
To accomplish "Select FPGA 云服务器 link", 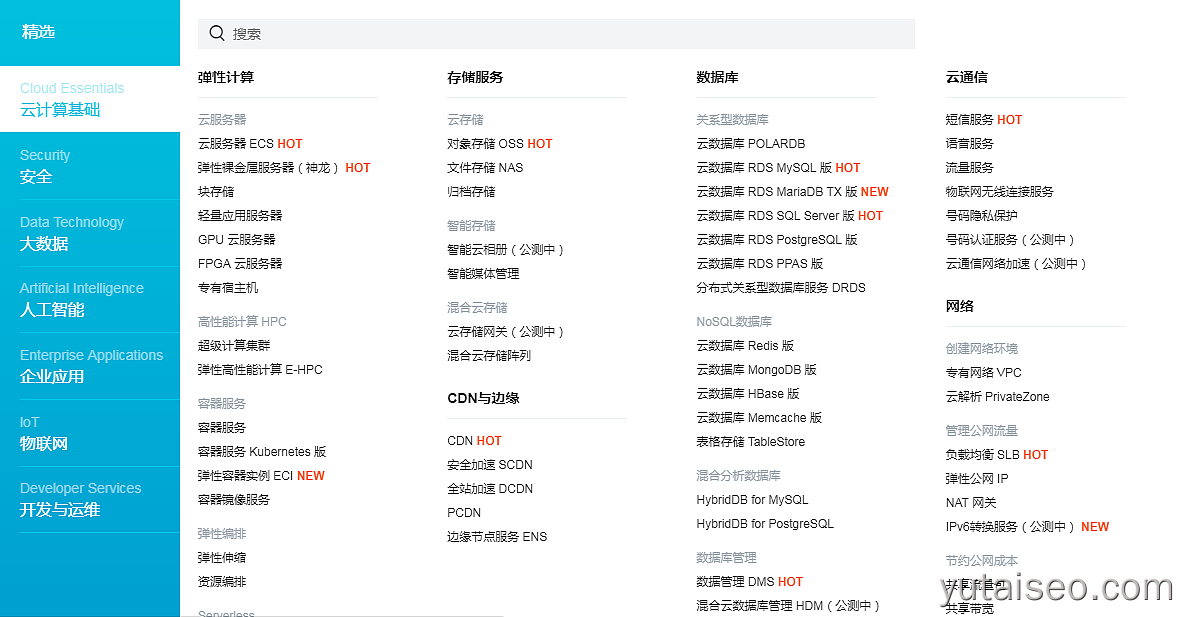I will point(240,264).
